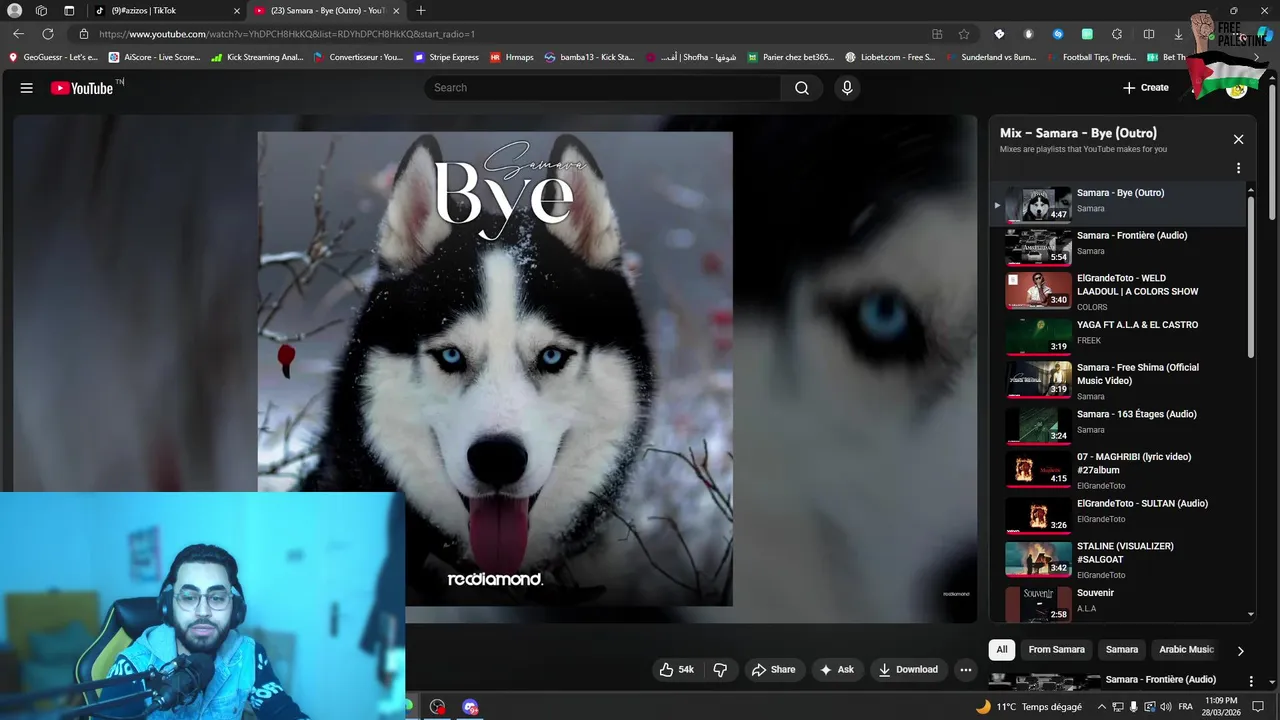Switch FRA keyboard language indicator
This screenshot has width=1280, height=720.
coord(1185,707)
